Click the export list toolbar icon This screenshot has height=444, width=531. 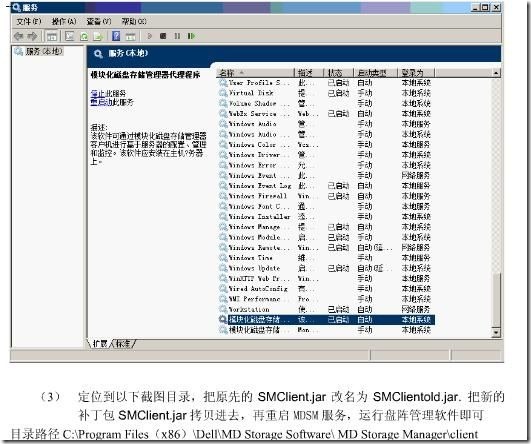click(x=98, y=36)
